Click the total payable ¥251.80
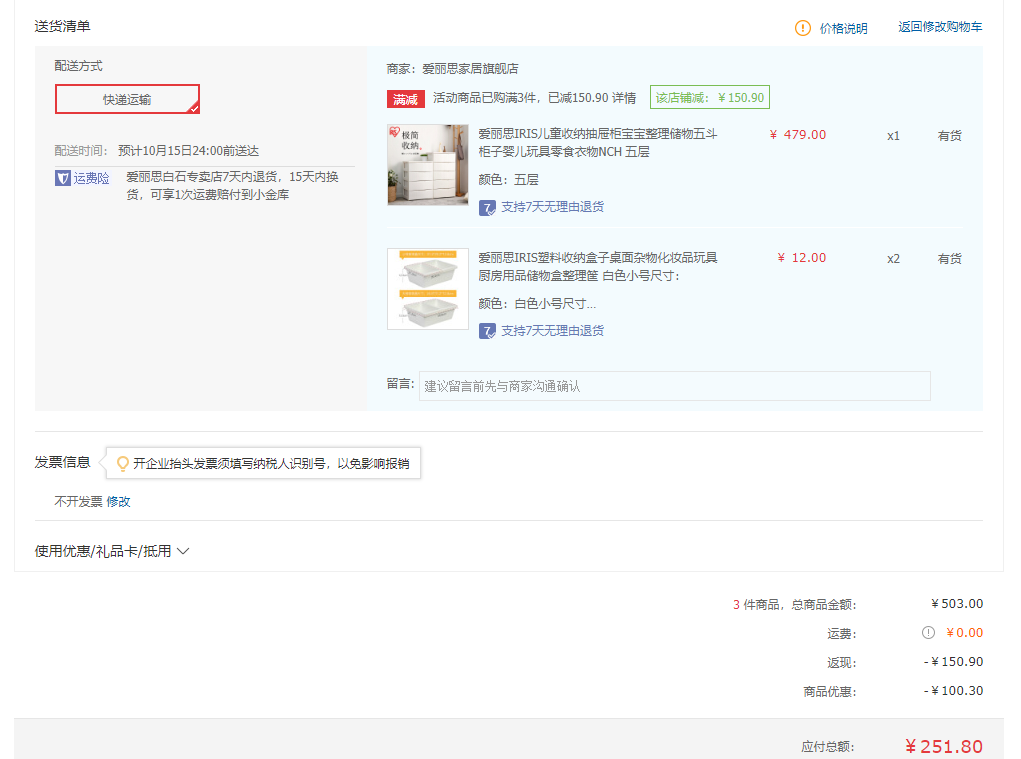1021x759 pixels. (x=944, y=747)
